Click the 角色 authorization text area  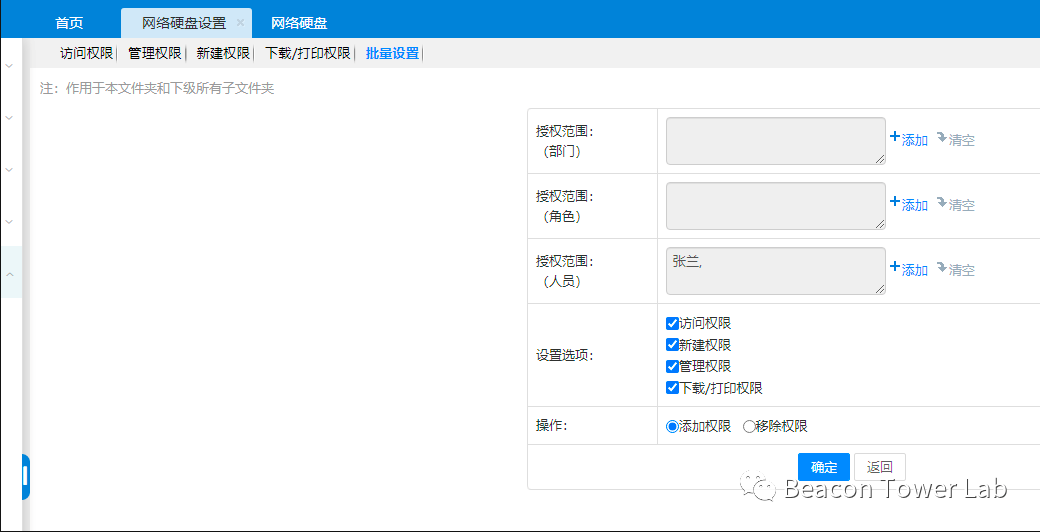[776, 206]
